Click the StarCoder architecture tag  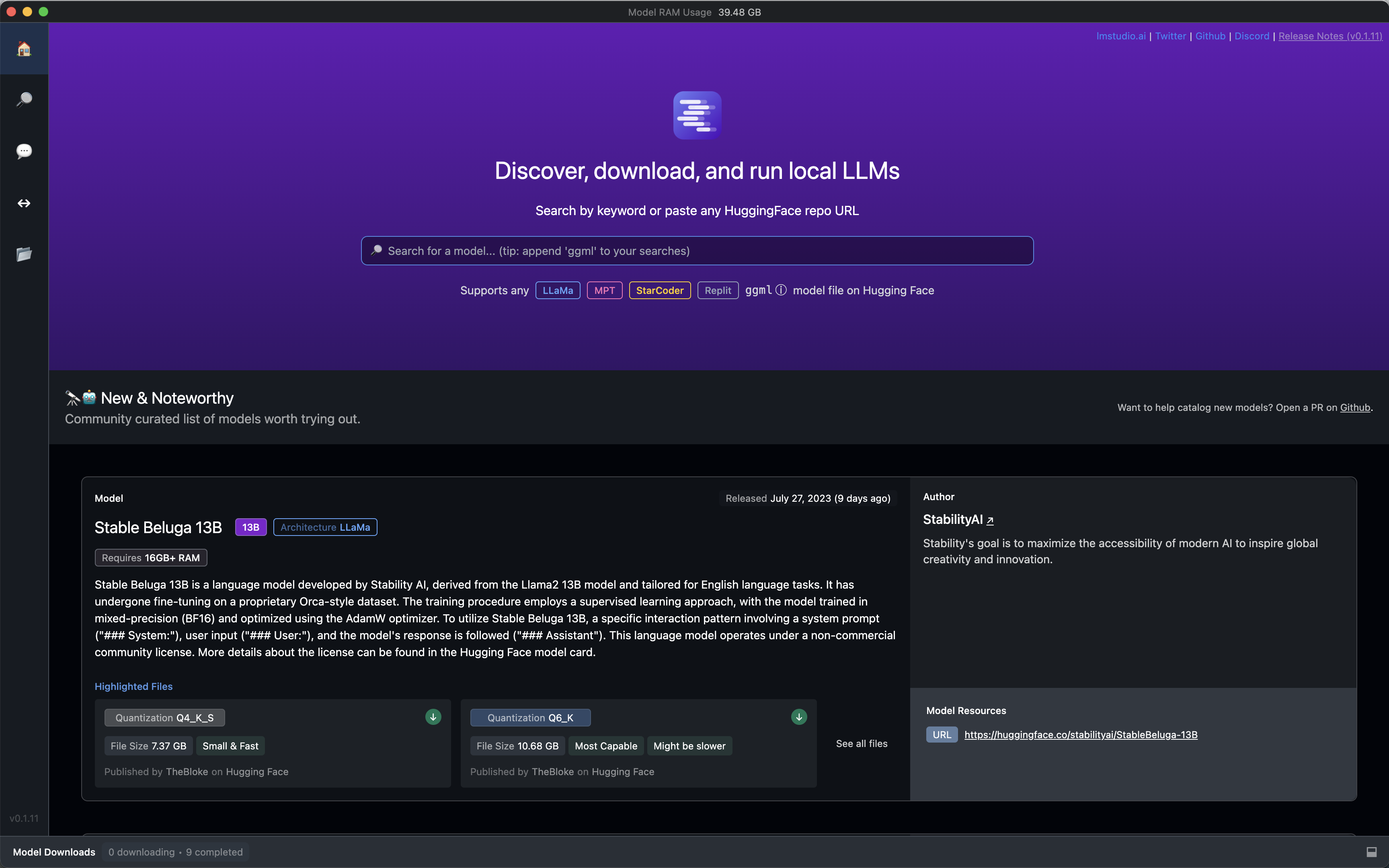tap(659, 291)
